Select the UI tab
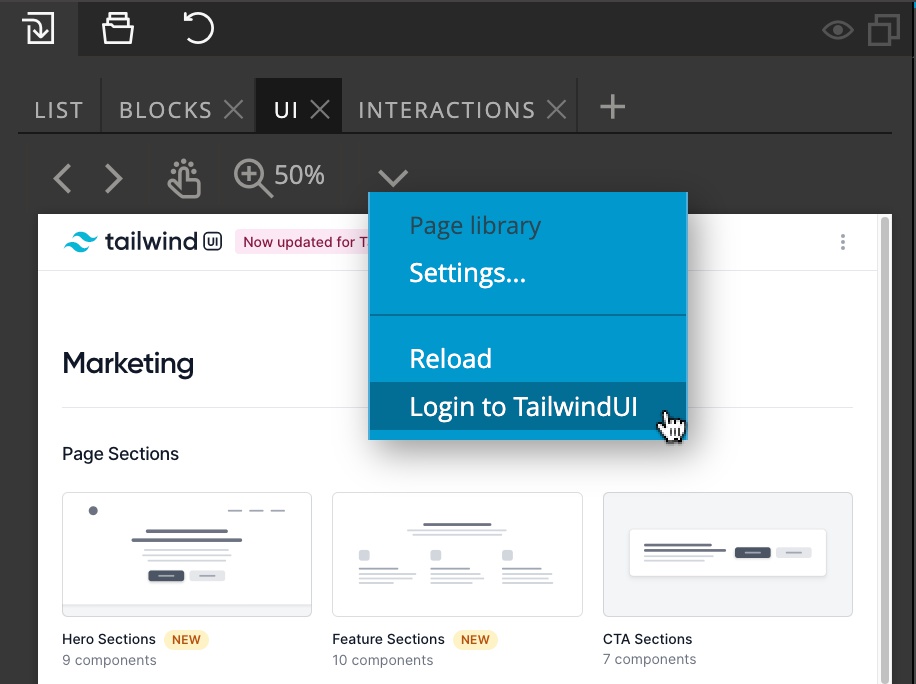This screenshot has width=916, height=684. pyautogui.click(x=286, y=110)
